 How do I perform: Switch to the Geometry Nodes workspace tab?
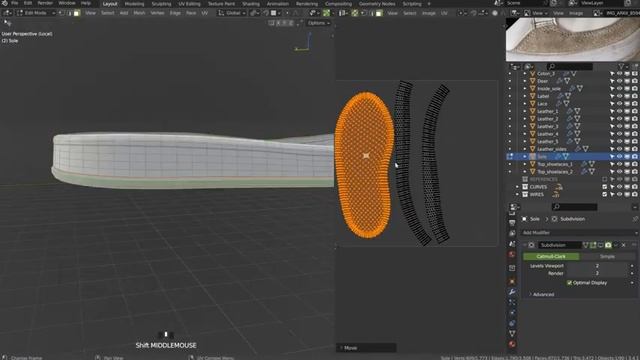pyautogui.click(x=377, y=4)
